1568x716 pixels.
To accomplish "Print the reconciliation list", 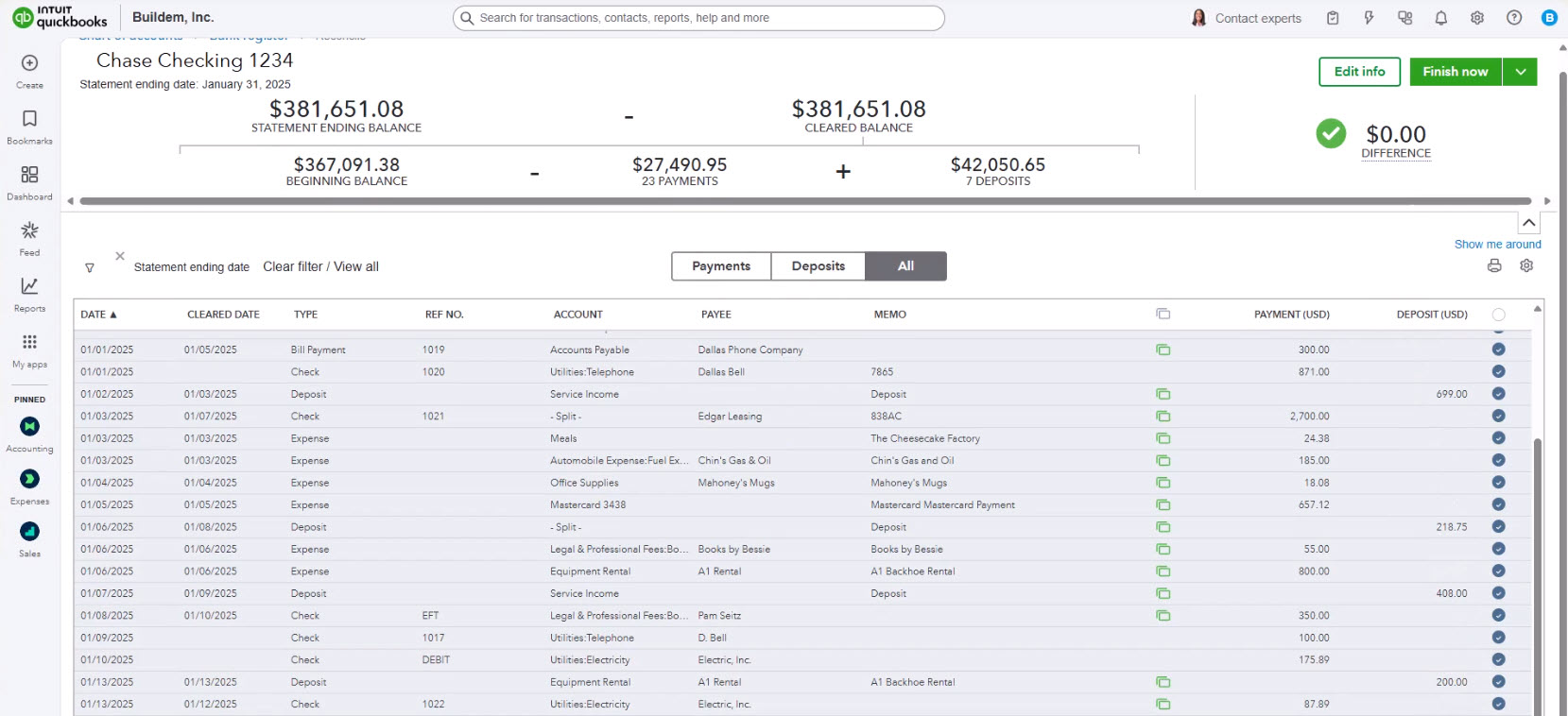I will pyautogui.click(x=1494, y=266).
